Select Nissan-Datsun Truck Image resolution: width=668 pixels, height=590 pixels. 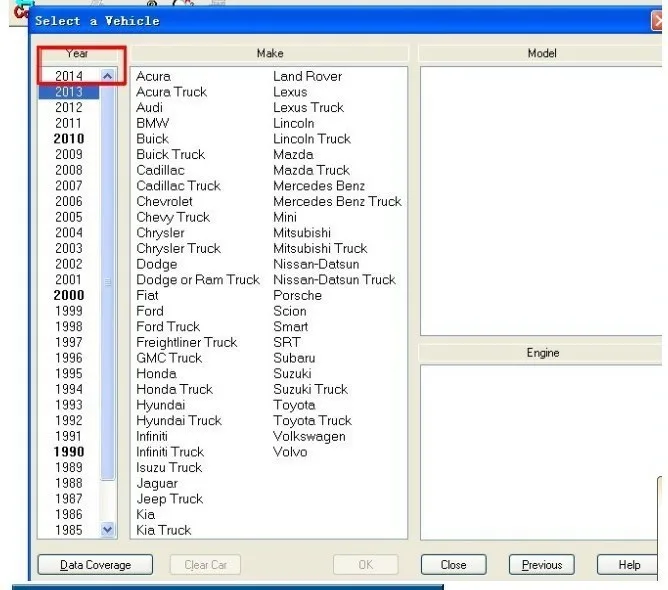point(334,279)
